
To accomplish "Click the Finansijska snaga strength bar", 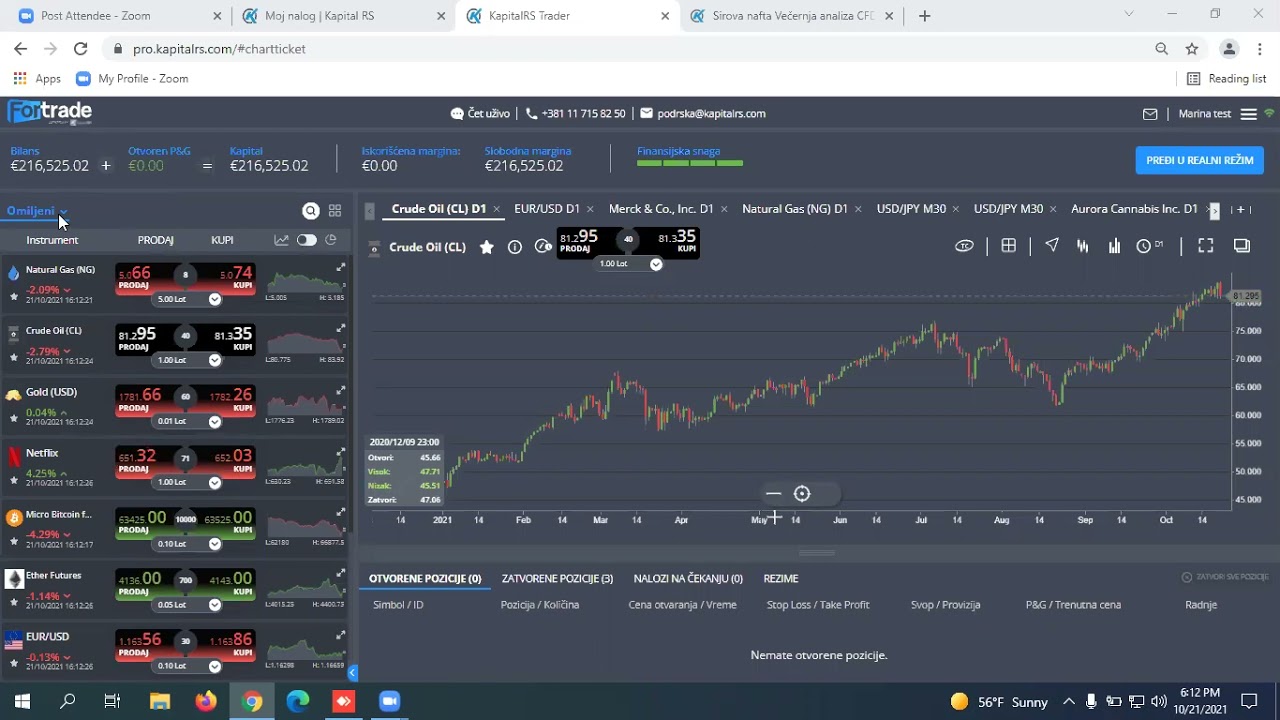I will click(x=690, y=163).
